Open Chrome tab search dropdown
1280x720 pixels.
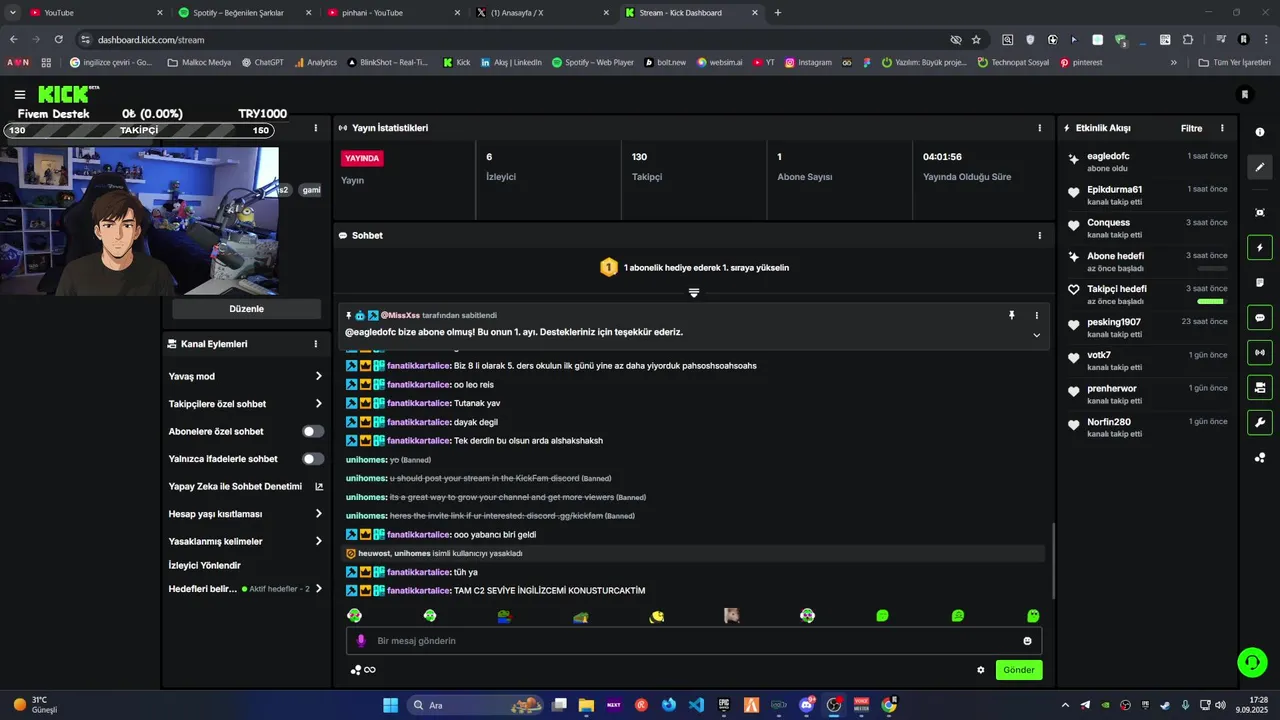[13, 13]
